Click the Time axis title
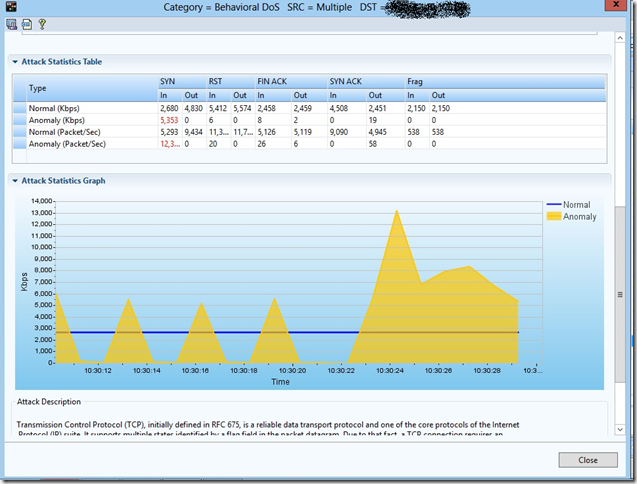637x484 pixels. tap(280, 382)
